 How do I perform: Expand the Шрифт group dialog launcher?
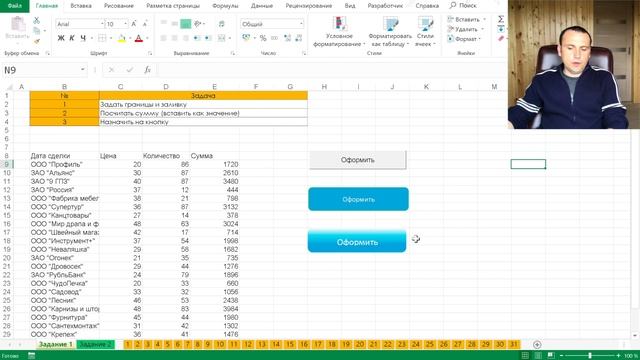pyautogui.click(x=150, y=53)
